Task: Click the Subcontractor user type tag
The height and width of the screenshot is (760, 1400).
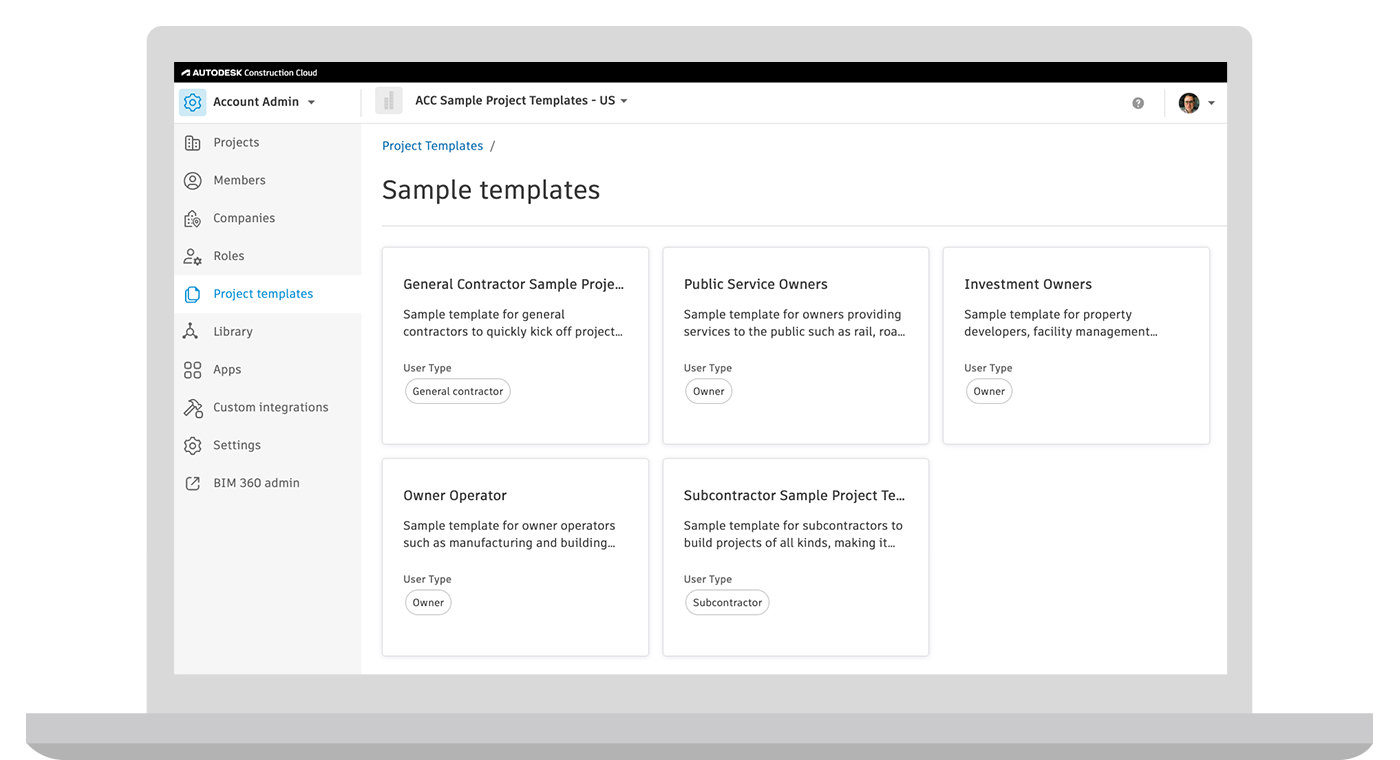Action: [x=727, y=603]
